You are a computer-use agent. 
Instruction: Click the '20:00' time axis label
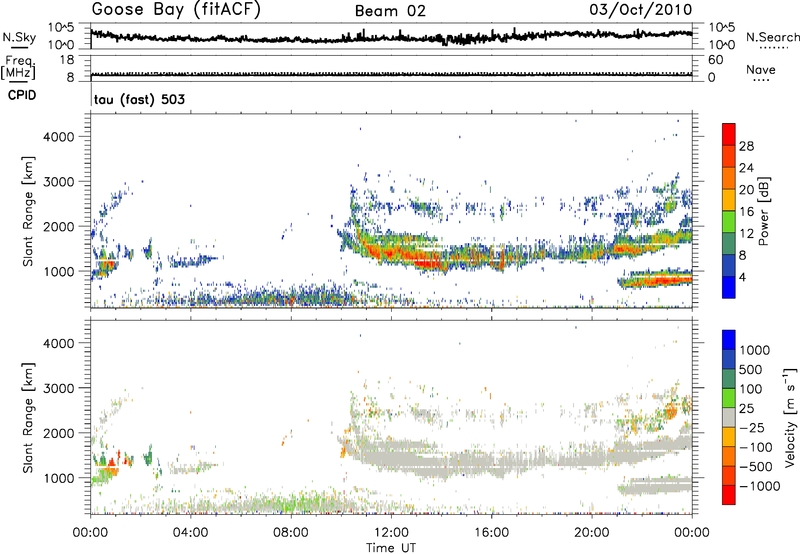(x=592, y=533)
